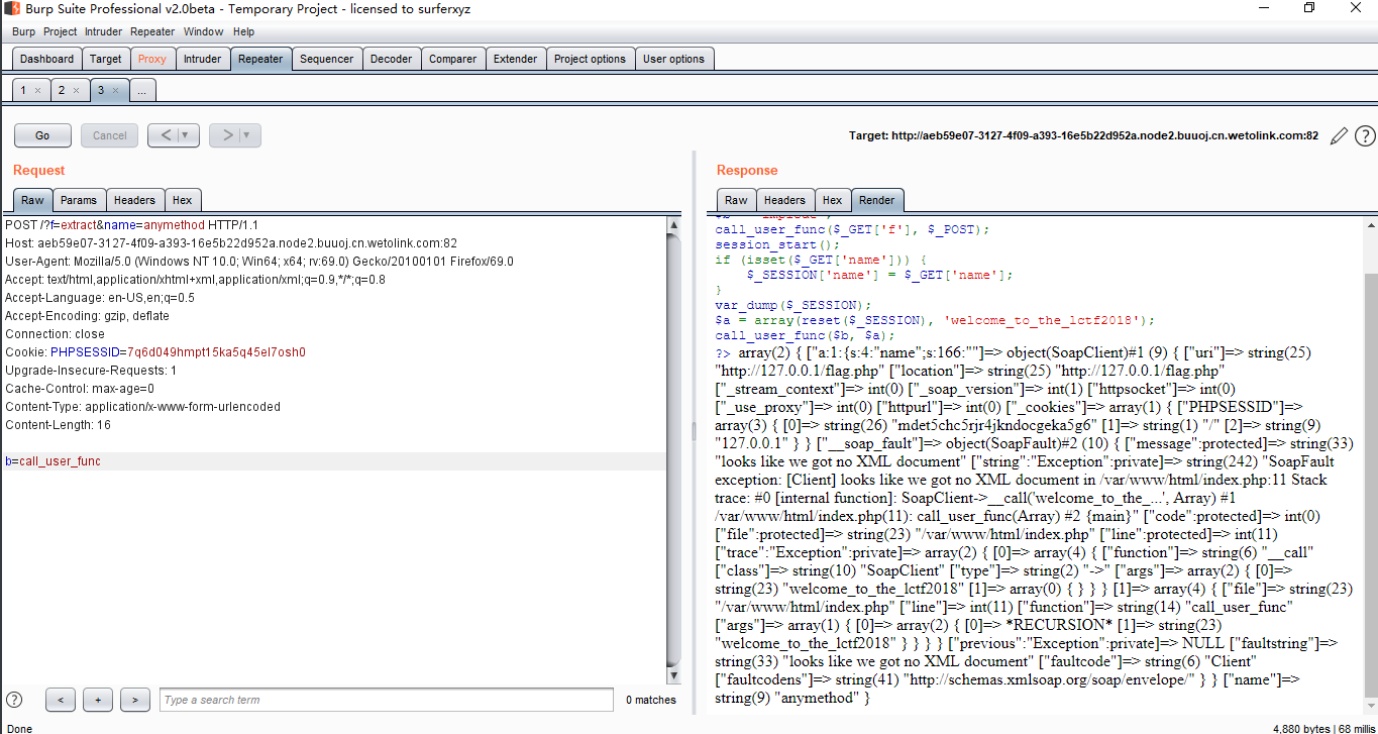Open the Window menu
Image resolution: width=1378 pixels, height=734 pixels.
point(203,32)
